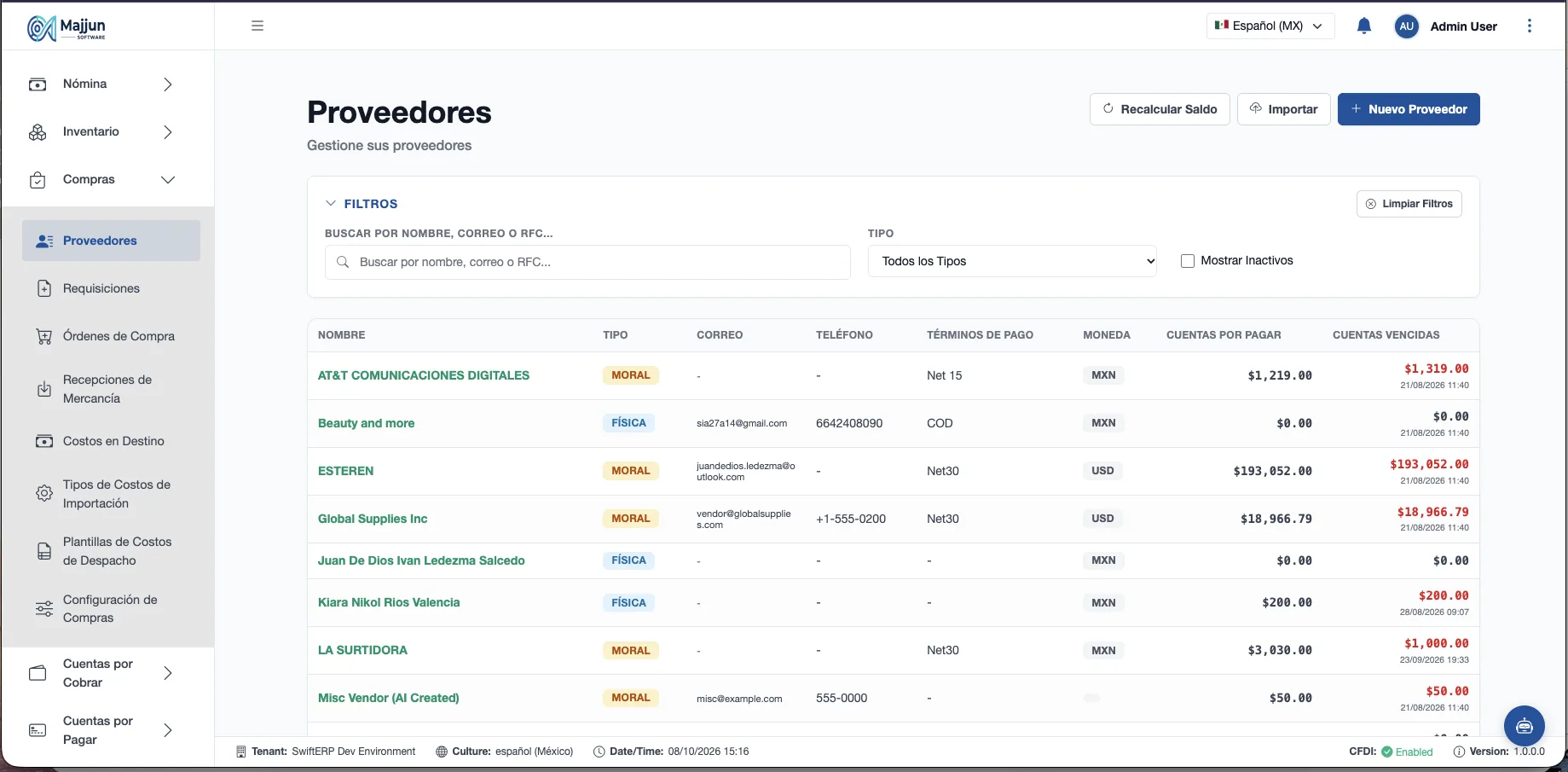
Task: Expand the Cuentas por Pagar chevron
Action: click(x=168, y=730)
